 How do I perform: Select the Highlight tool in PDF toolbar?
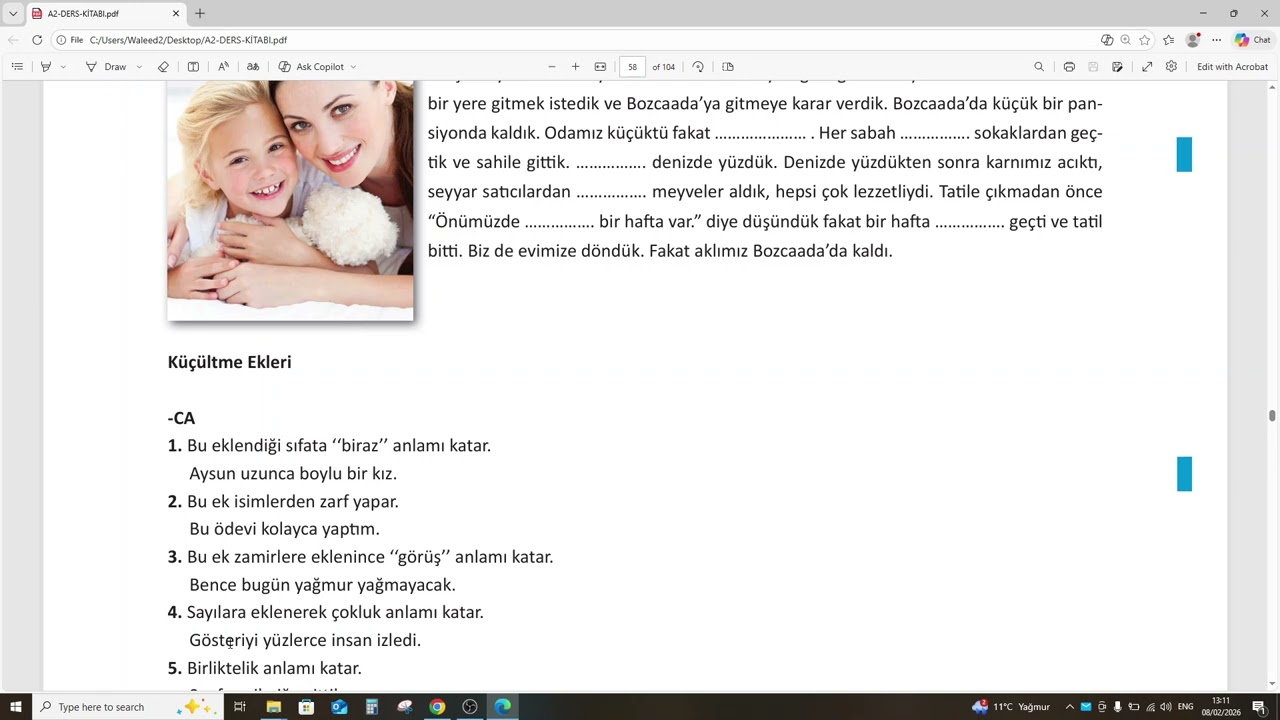coord(45,67)
